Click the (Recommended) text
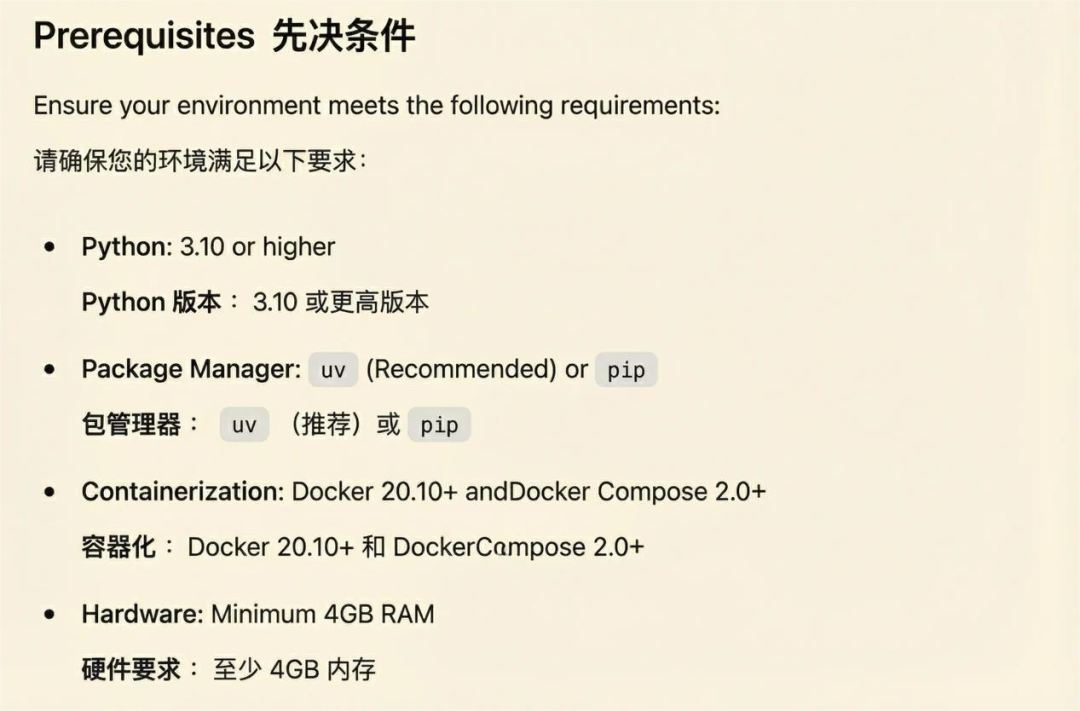This screenshot has width=1080, height=711. (461, 369)
